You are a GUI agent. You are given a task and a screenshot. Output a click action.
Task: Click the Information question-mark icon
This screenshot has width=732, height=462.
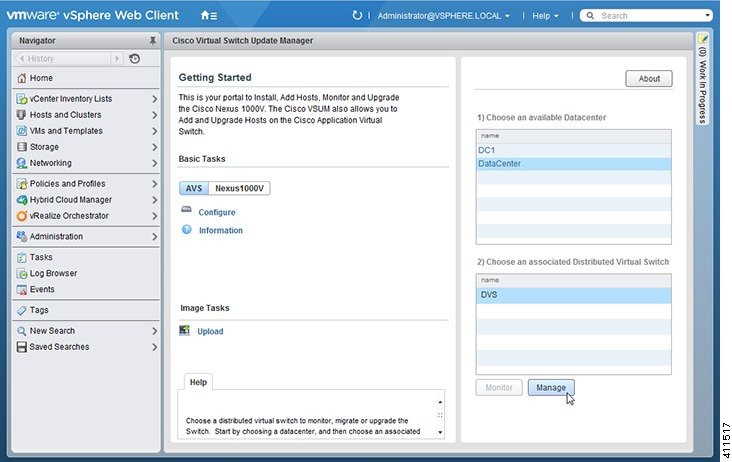(x=186, y=230)
